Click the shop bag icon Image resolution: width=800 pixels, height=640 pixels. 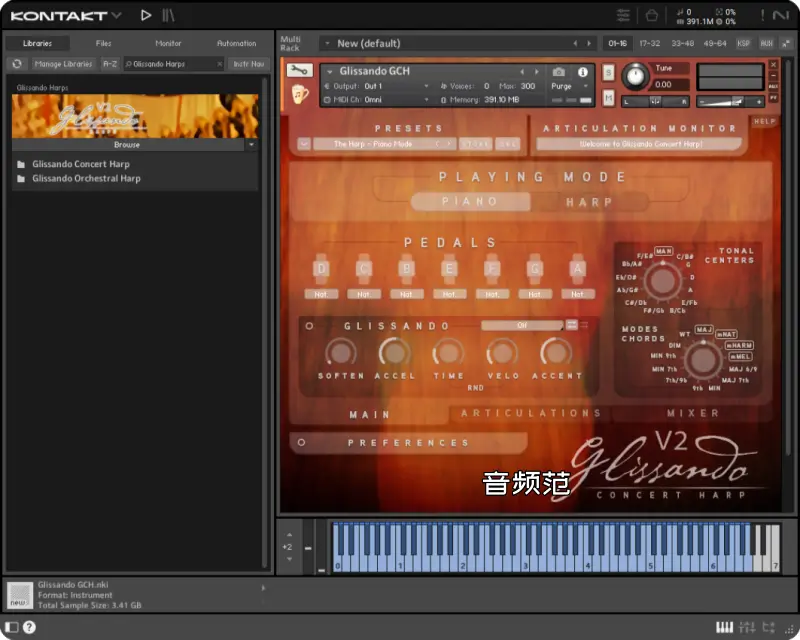(651, 15)
